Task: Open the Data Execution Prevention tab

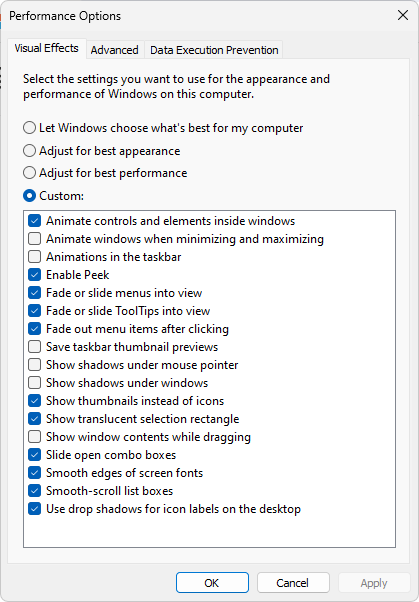Action: (214, 50)
